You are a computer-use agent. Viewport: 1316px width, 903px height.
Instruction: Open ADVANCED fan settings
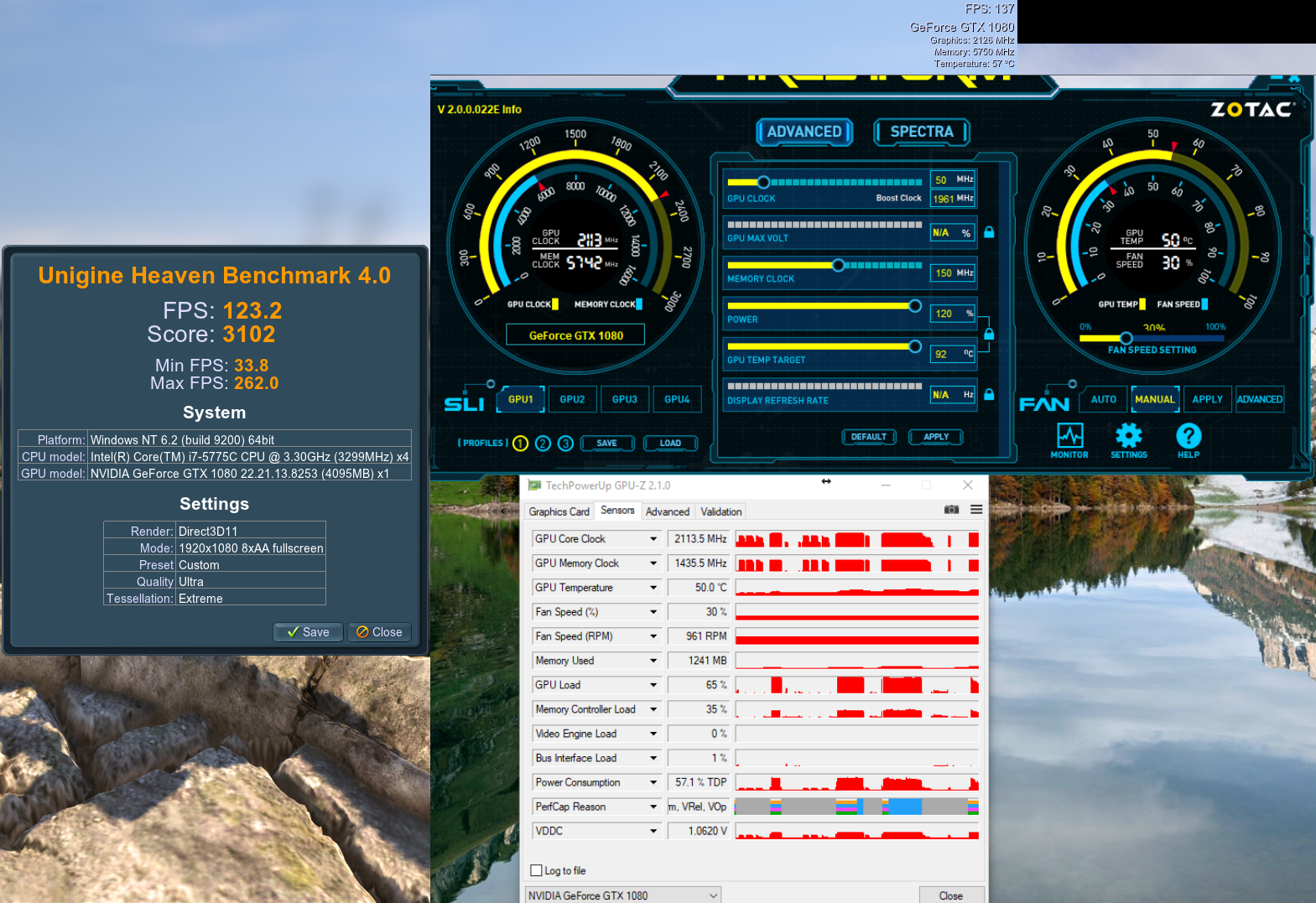coord(1260,400)
